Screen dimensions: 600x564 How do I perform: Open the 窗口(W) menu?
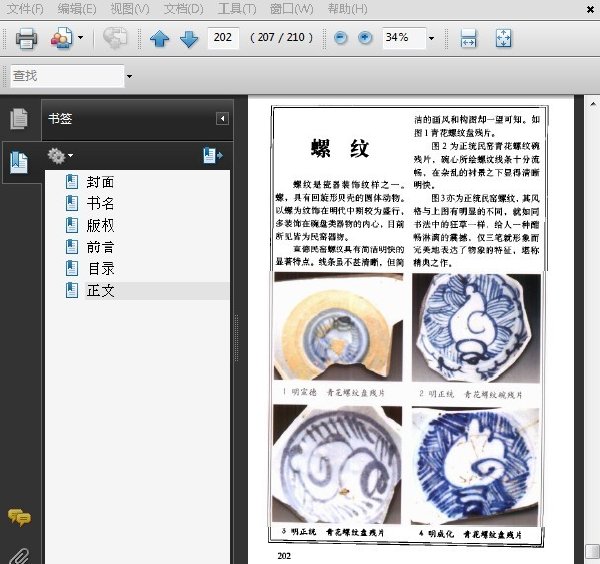[x=292, y=8]
